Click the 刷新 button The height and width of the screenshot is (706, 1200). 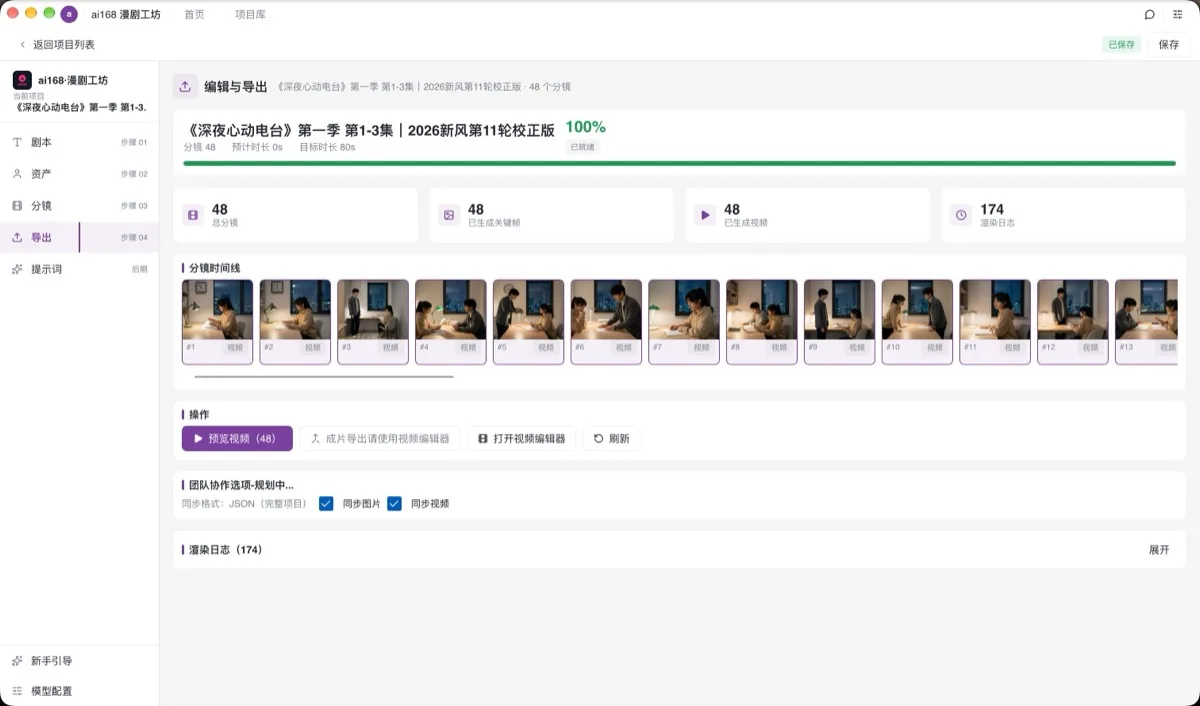pyautogui.click(x=612, y=438)
